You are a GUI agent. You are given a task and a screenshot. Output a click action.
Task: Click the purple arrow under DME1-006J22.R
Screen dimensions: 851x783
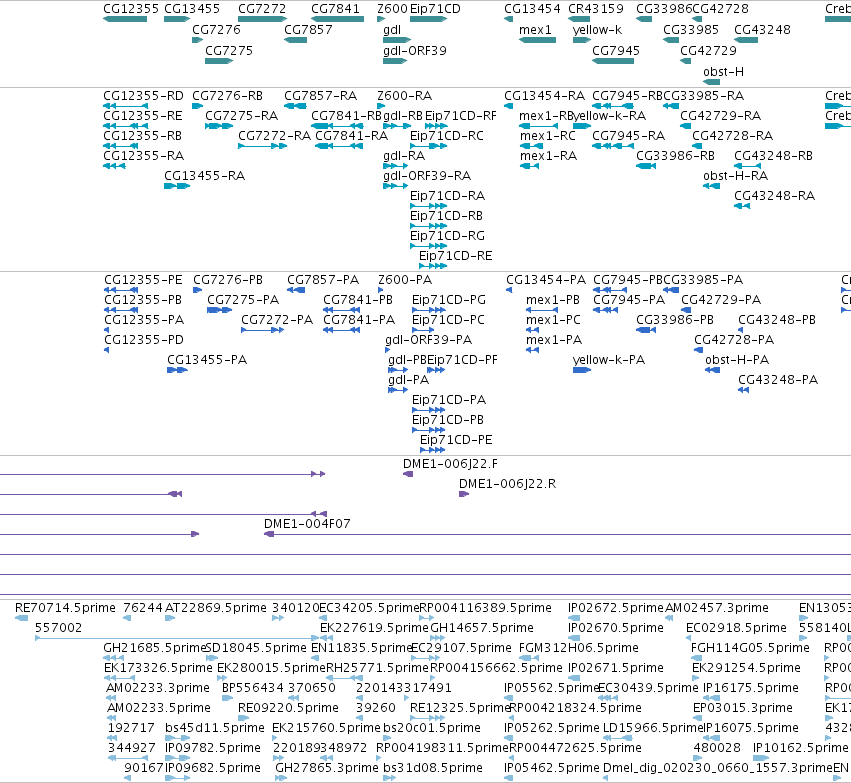point(464,494)
